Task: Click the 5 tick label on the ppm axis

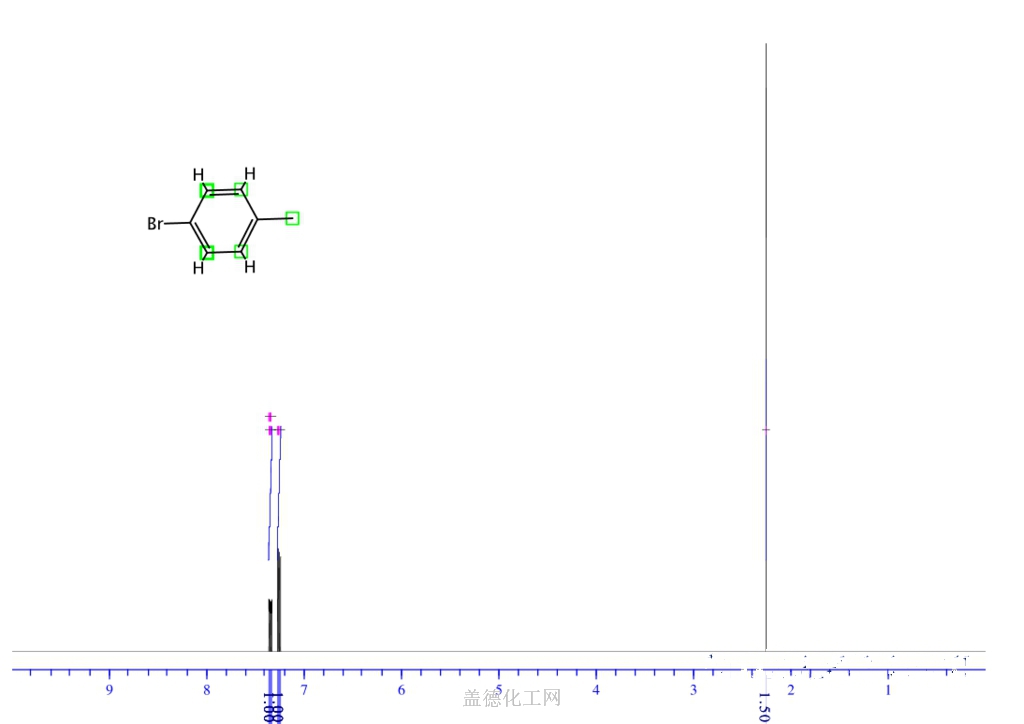Action: (497, 690)
